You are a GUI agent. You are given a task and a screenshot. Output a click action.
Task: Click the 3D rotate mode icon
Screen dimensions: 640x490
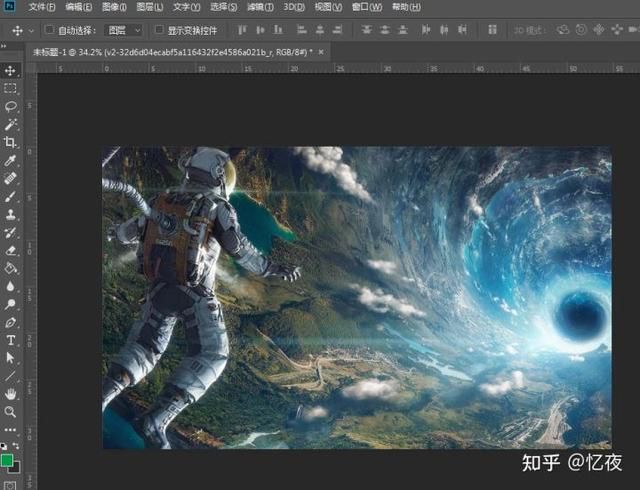coord(563,30)
